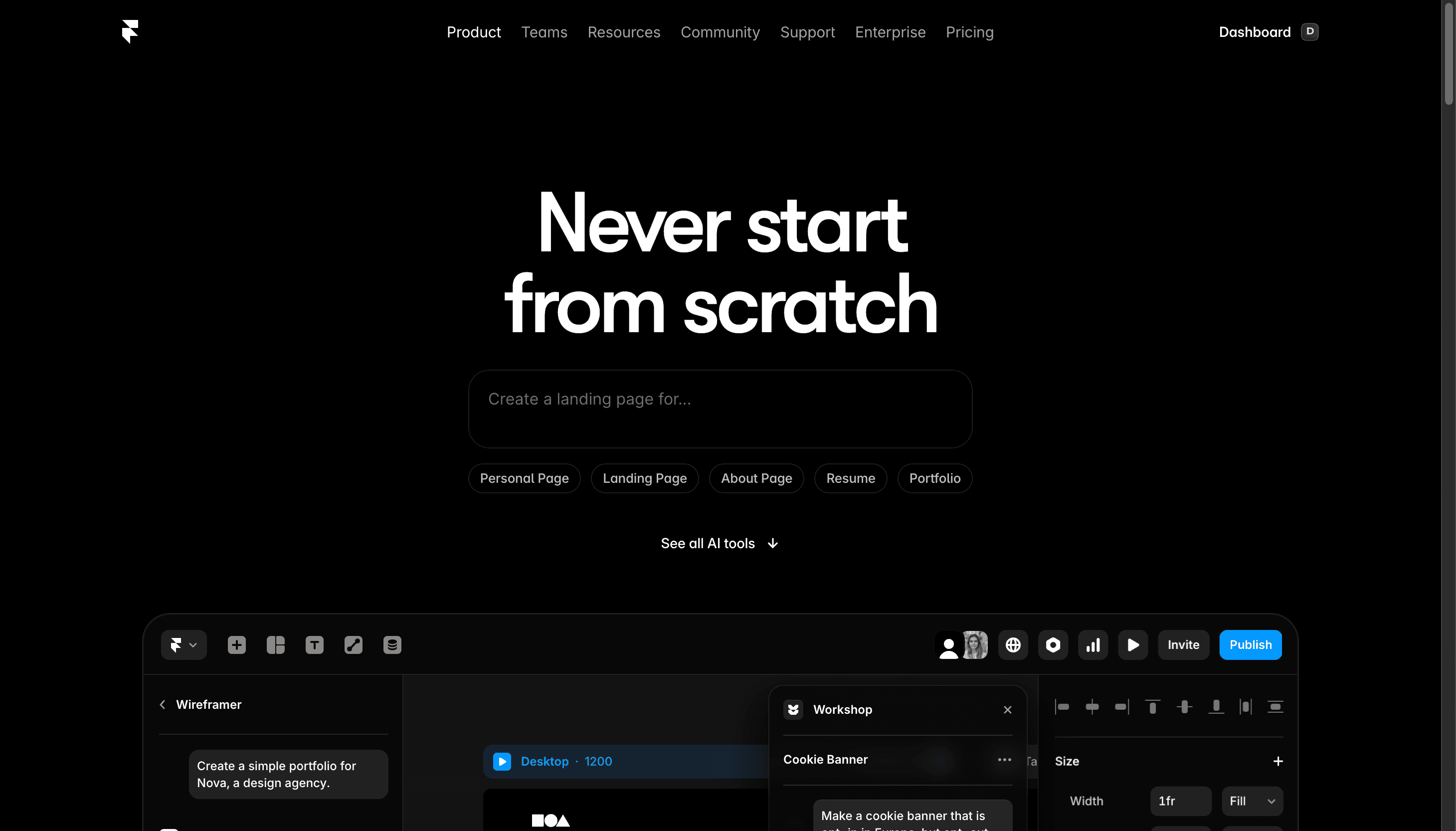Click the D account avatar badge
Viewport: 1456px width, 831px height.
click(1310, 31)
